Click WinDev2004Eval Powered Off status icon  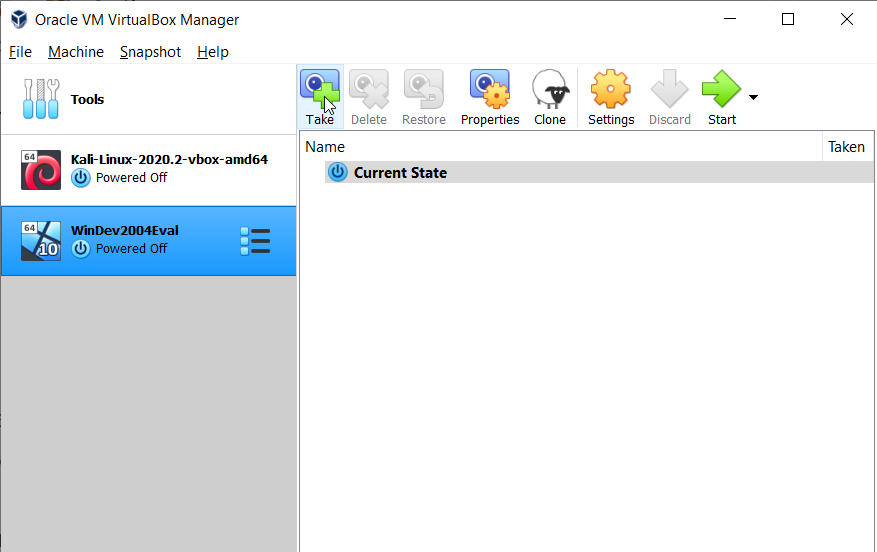pyautogui.click(x=81, y=249)
